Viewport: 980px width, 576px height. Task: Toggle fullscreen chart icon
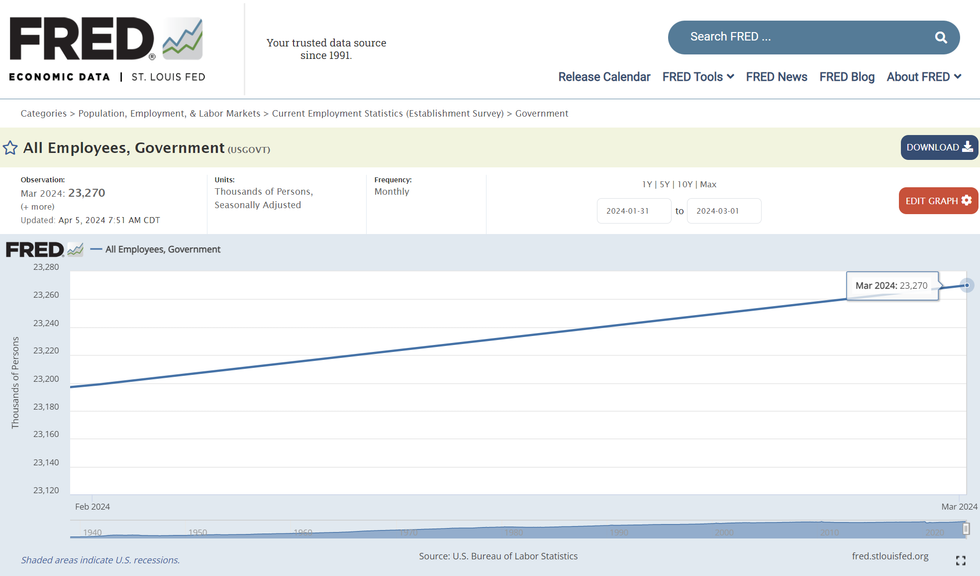pos(961,561)
